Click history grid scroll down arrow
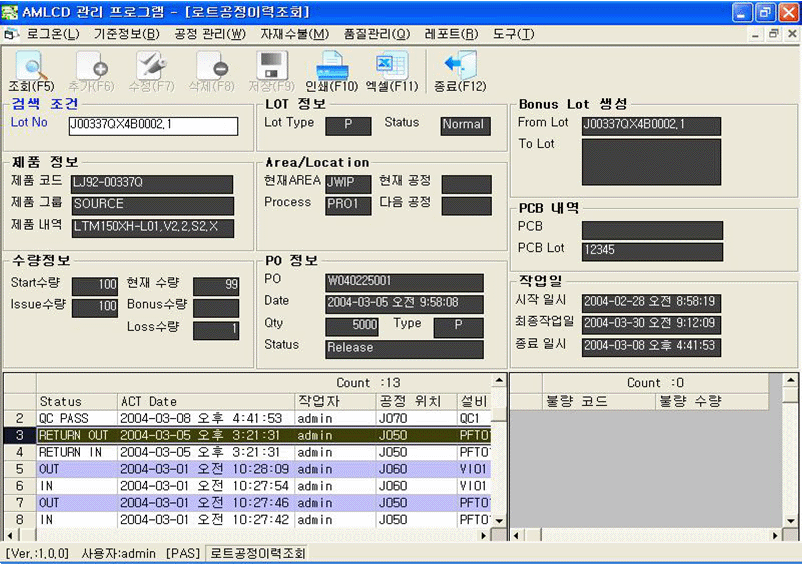This screenshot has height=564, width=803. pos(499,521)
